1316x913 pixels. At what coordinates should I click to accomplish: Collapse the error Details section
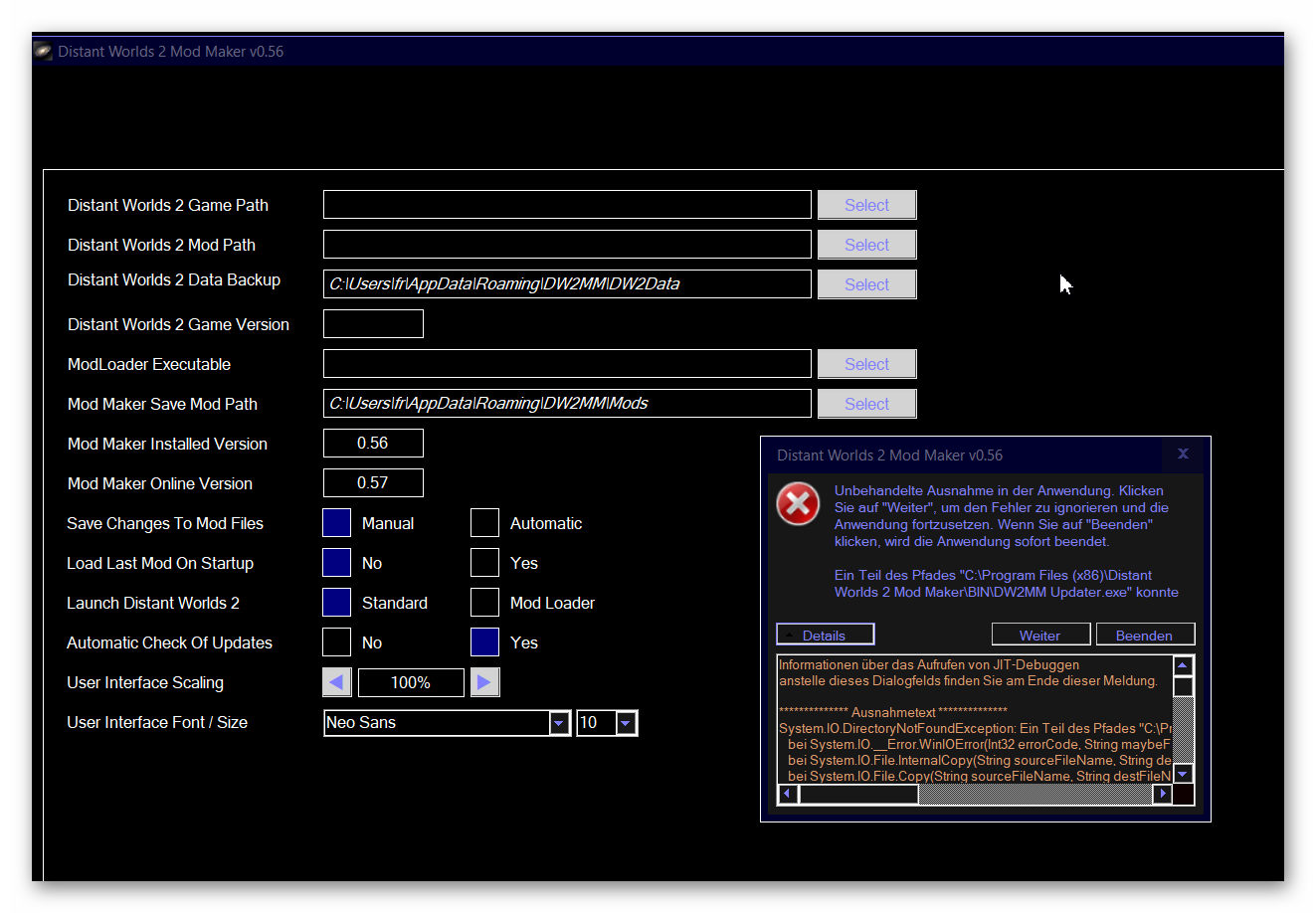click(825, 635)
